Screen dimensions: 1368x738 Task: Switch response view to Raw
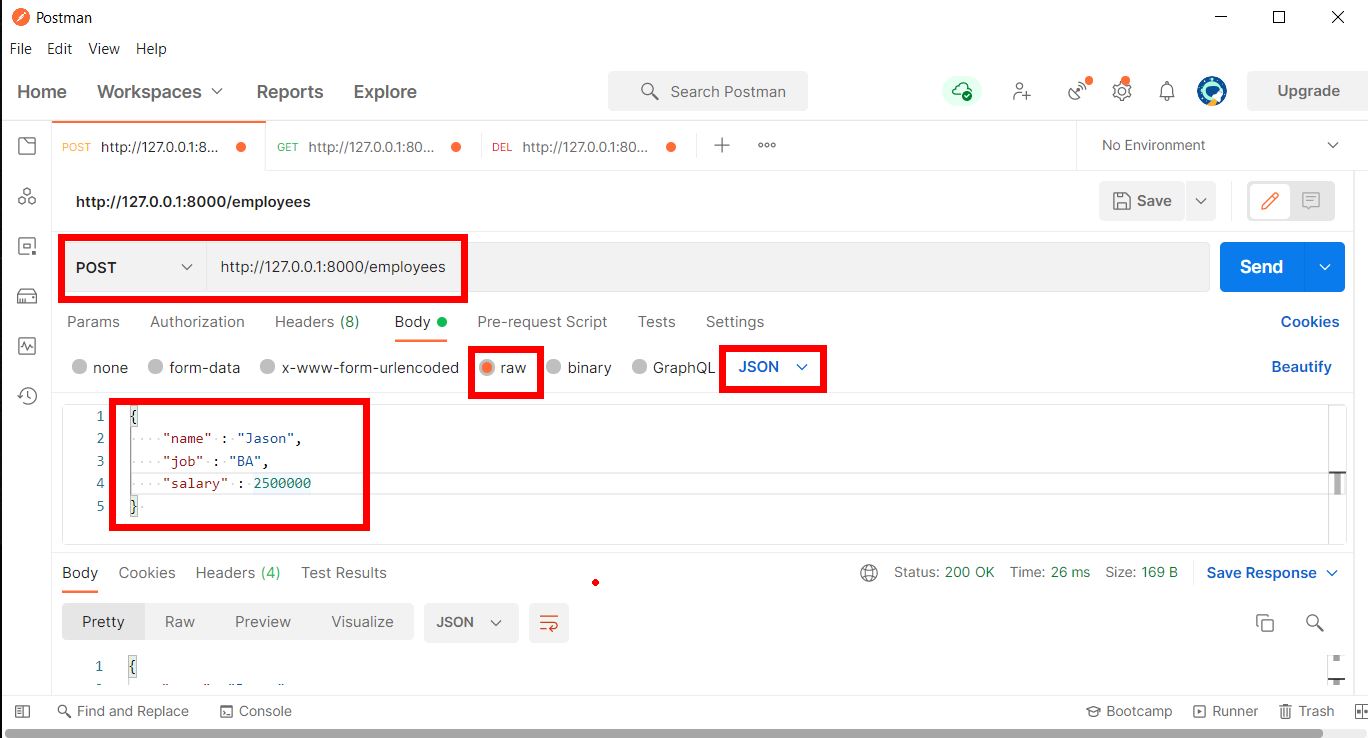(180, 622)
